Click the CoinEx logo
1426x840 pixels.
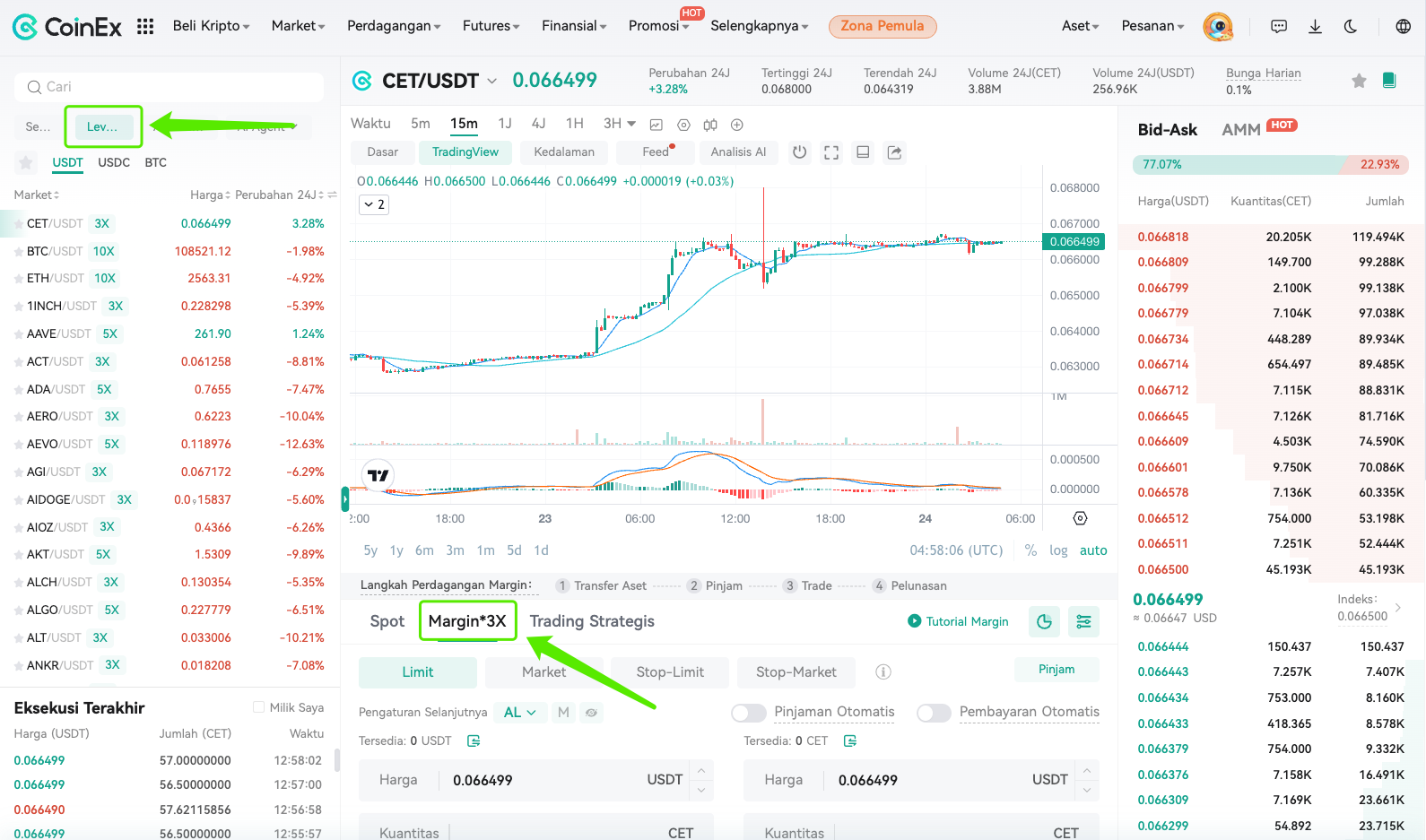coord(67,27)
